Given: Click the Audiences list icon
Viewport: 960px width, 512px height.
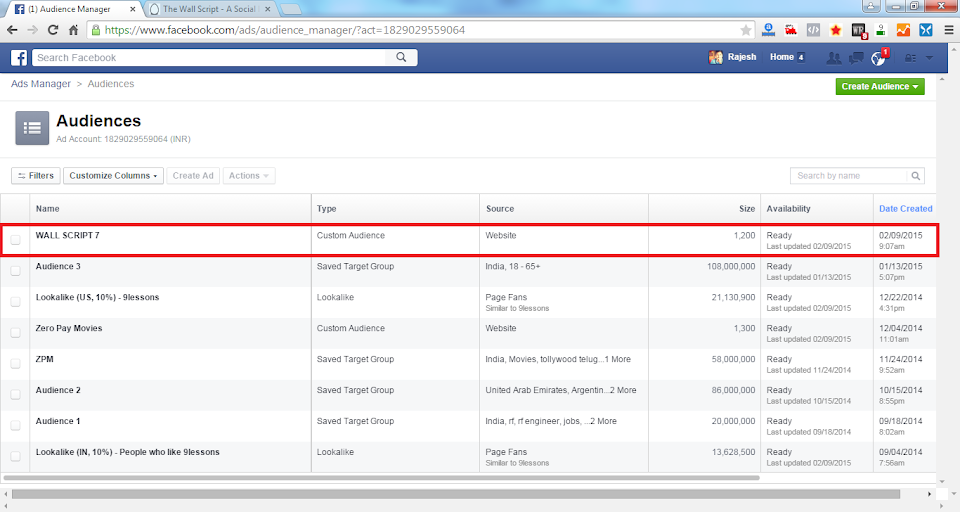Looking at the screenshot, I should point(32,128).
